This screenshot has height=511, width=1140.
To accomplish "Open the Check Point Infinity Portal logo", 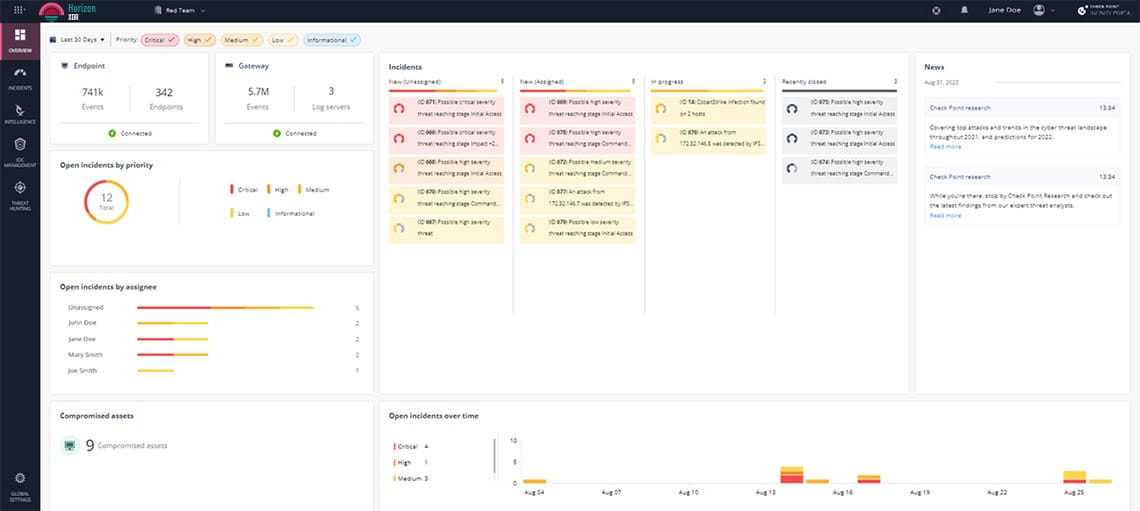I will tap(1106, 10).
